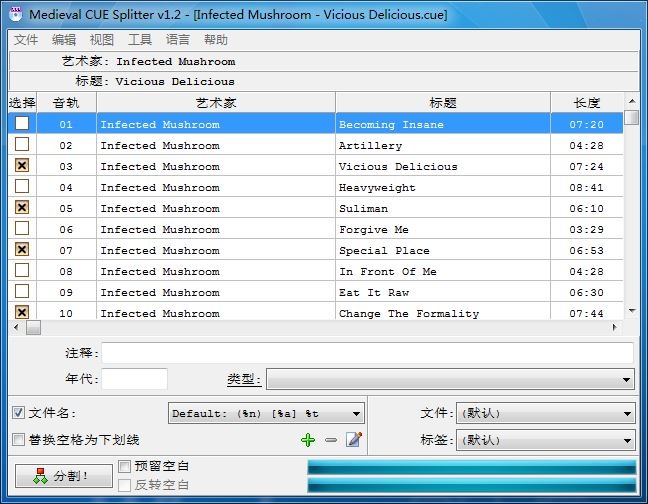Image resolution: width=648 pixels, height=504 pixels.
Task: Uncheck track 10 Change The Formality
Action: tap(22, 312)
